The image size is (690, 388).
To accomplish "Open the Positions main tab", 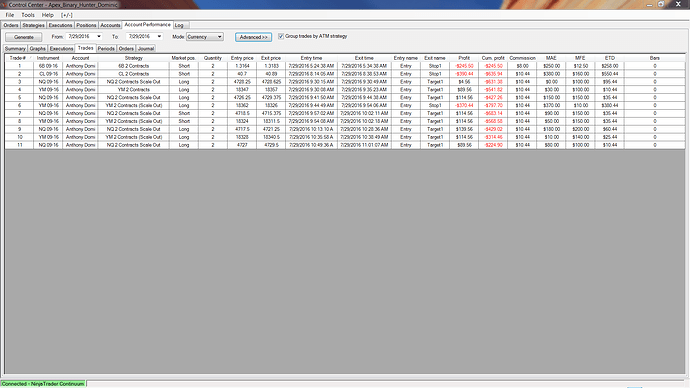I will [86, 25].
